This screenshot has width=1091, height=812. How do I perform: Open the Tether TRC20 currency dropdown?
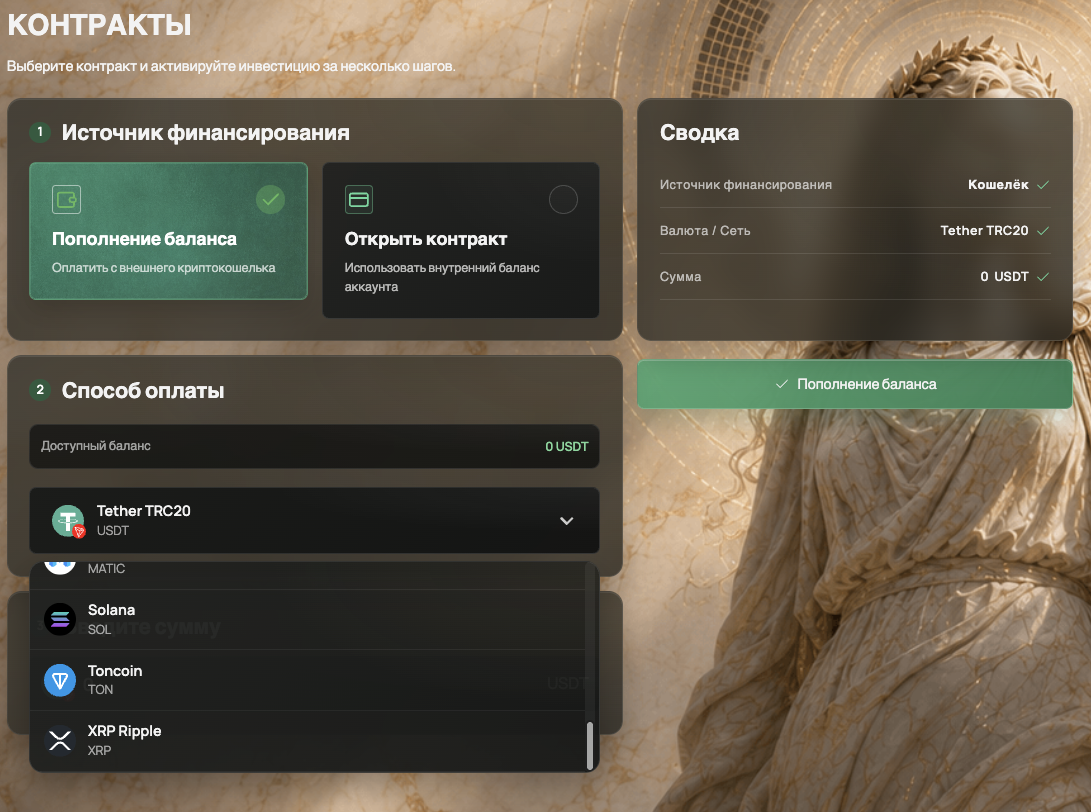pos(314,520)
